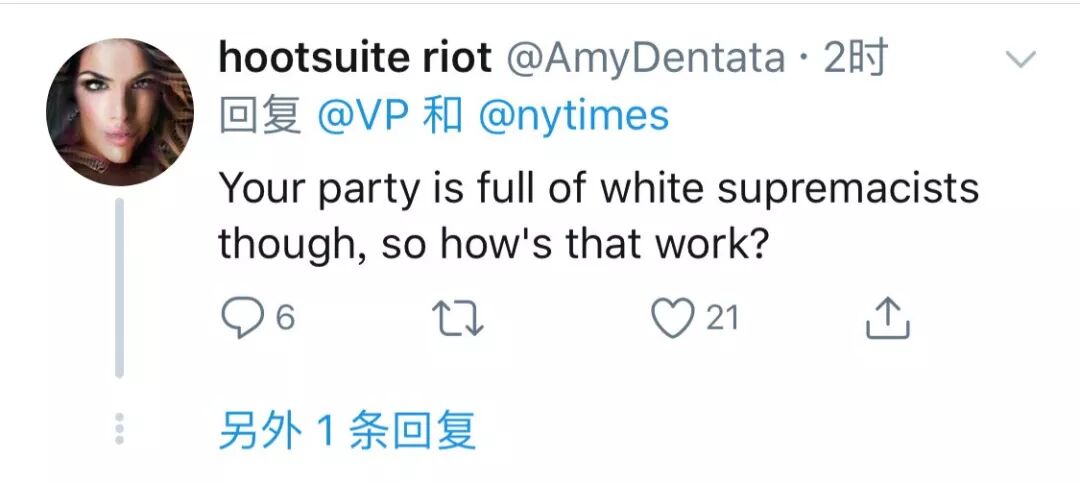Click the reply speech bubble icon
1080x483 pixels.
tap(242, 318)
